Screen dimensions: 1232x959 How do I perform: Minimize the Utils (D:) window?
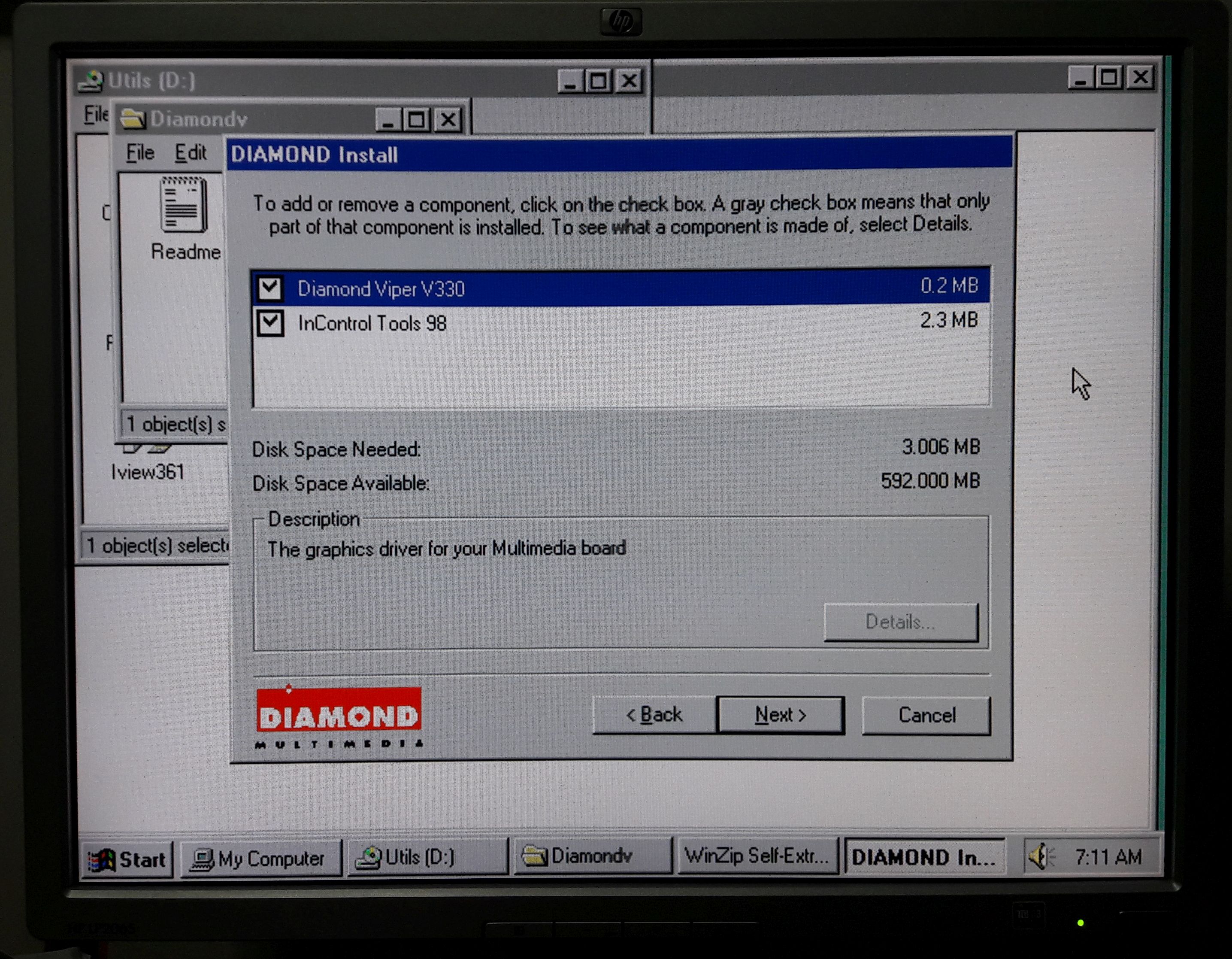[570, 81]
